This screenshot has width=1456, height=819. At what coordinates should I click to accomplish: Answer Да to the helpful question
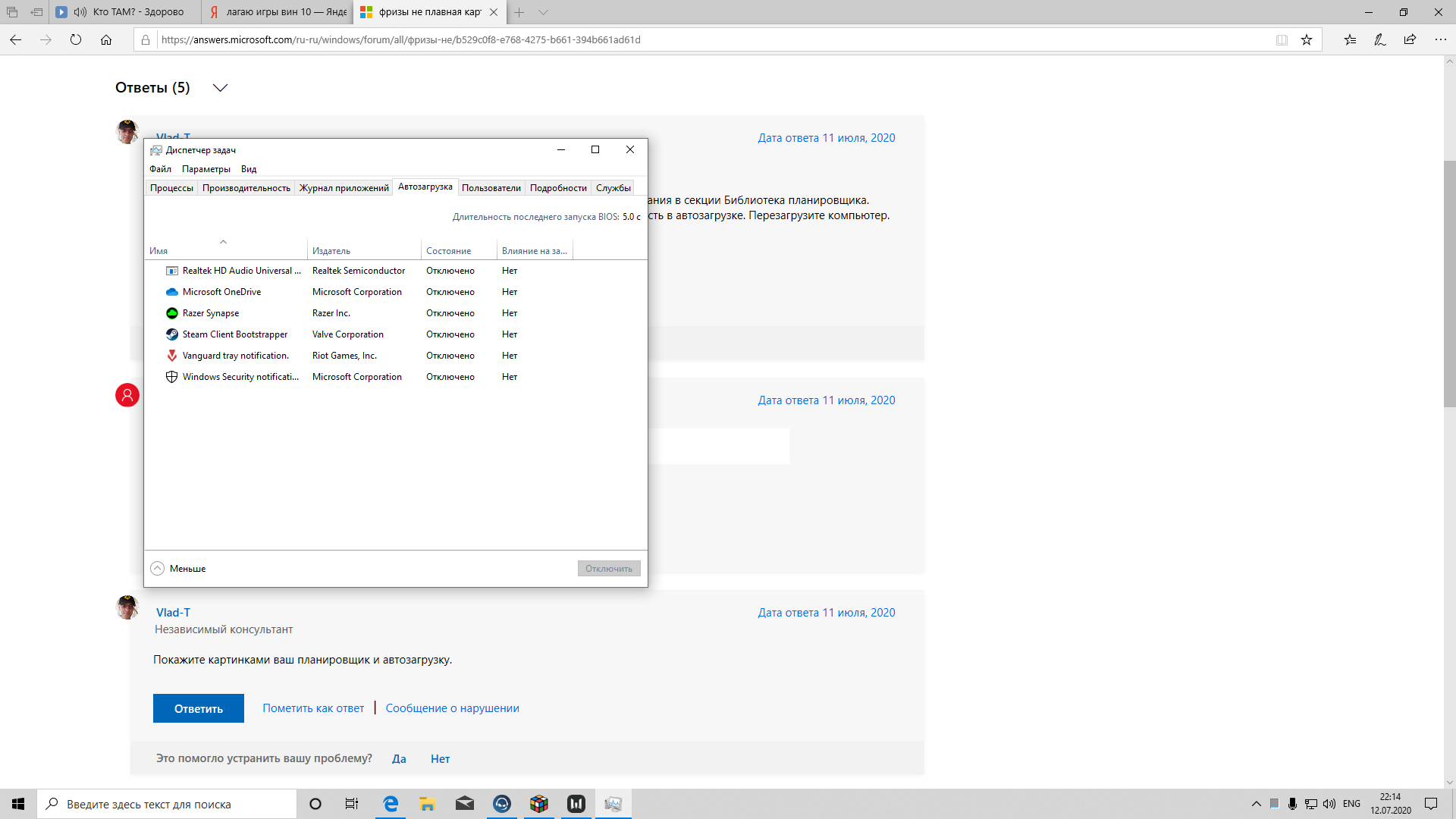point(399,759)
